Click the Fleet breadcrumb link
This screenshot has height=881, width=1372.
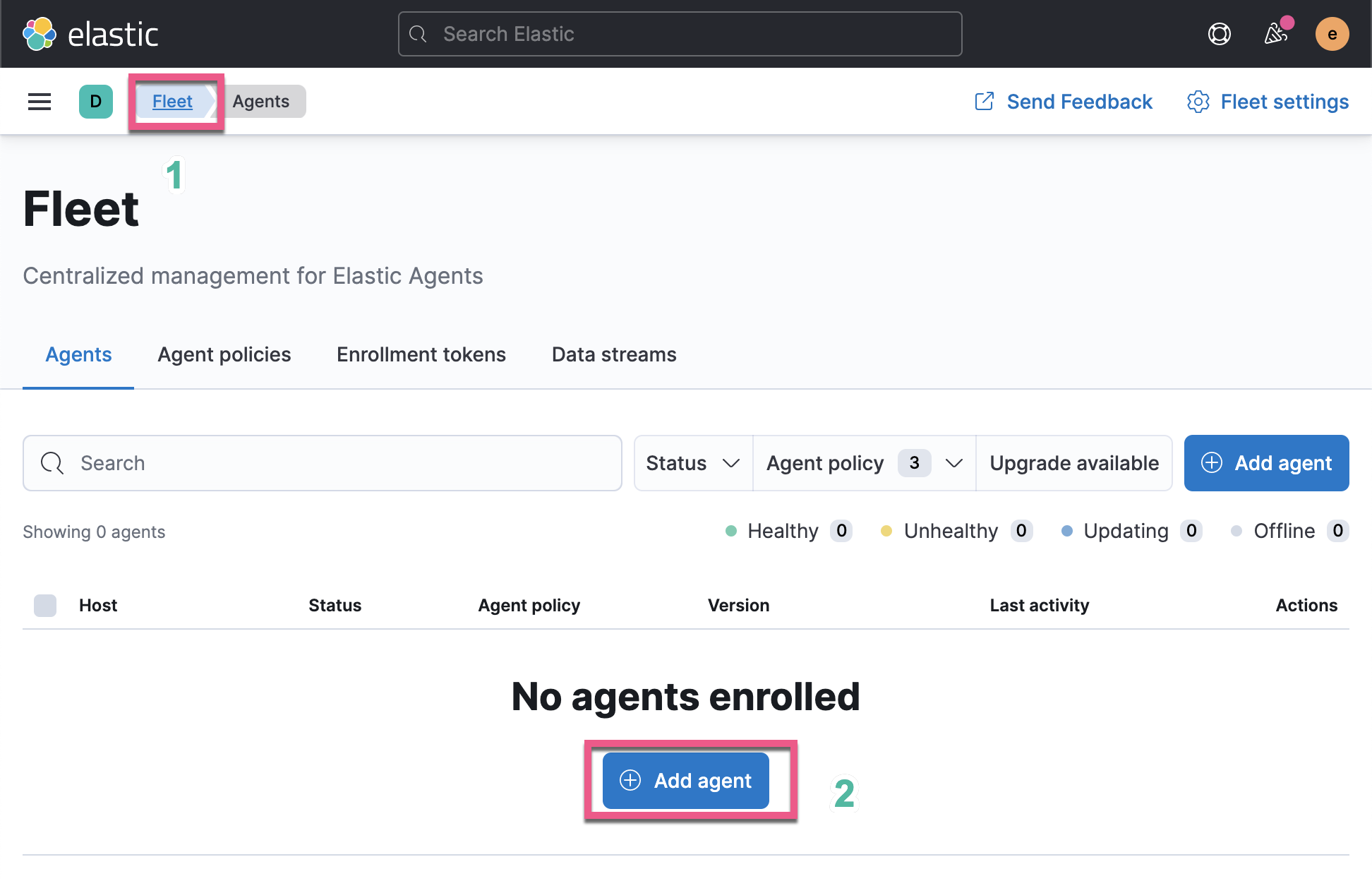172,102
